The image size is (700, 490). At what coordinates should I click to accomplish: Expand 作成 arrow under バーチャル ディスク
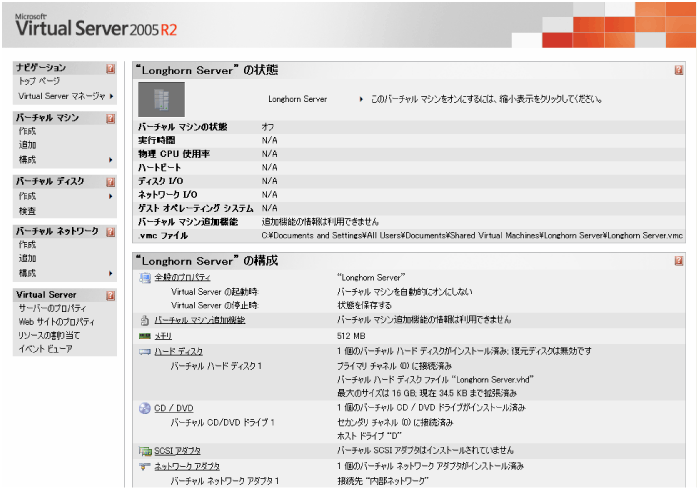click(x=111, y=196)
